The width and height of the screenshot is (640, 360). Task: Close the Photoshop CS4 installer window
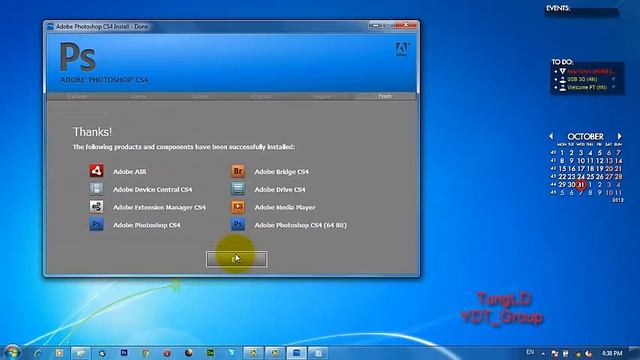tap(406, 25)
